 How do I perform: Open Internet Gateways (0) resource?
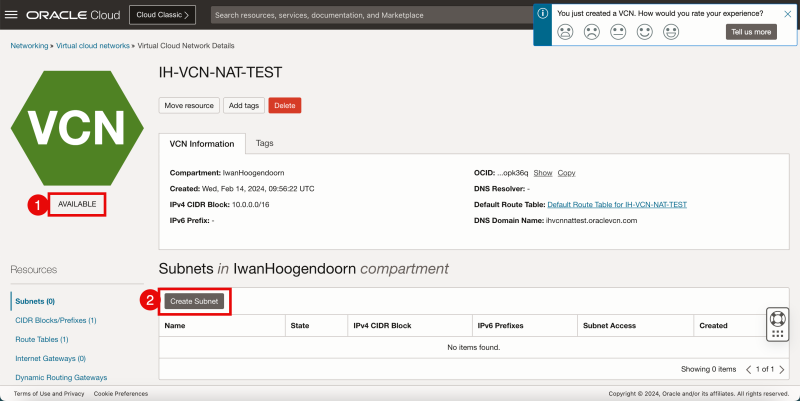coord(51,359)
